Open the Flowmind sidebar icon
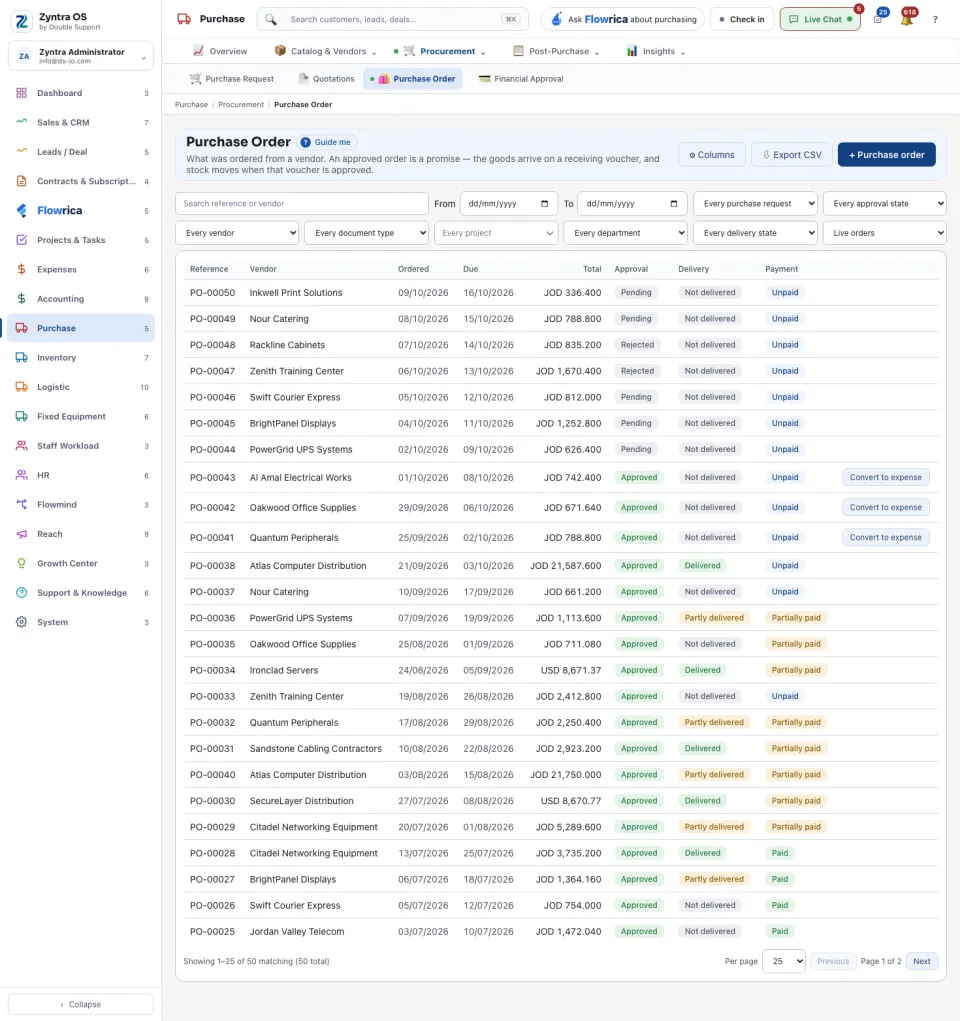Screen dimensions: 960x1021 [x=21, y=504]
